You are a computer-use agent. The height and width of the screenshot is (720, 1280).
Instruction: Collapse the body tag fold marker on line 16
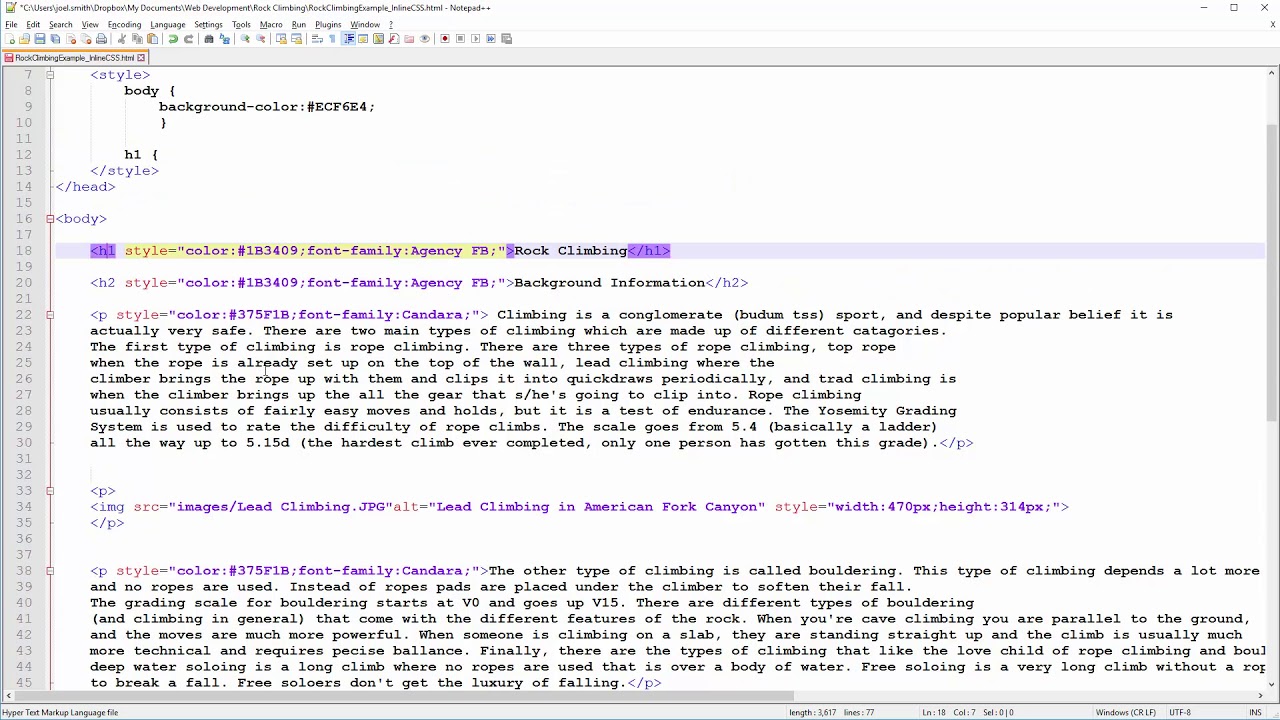click(50, 219)
